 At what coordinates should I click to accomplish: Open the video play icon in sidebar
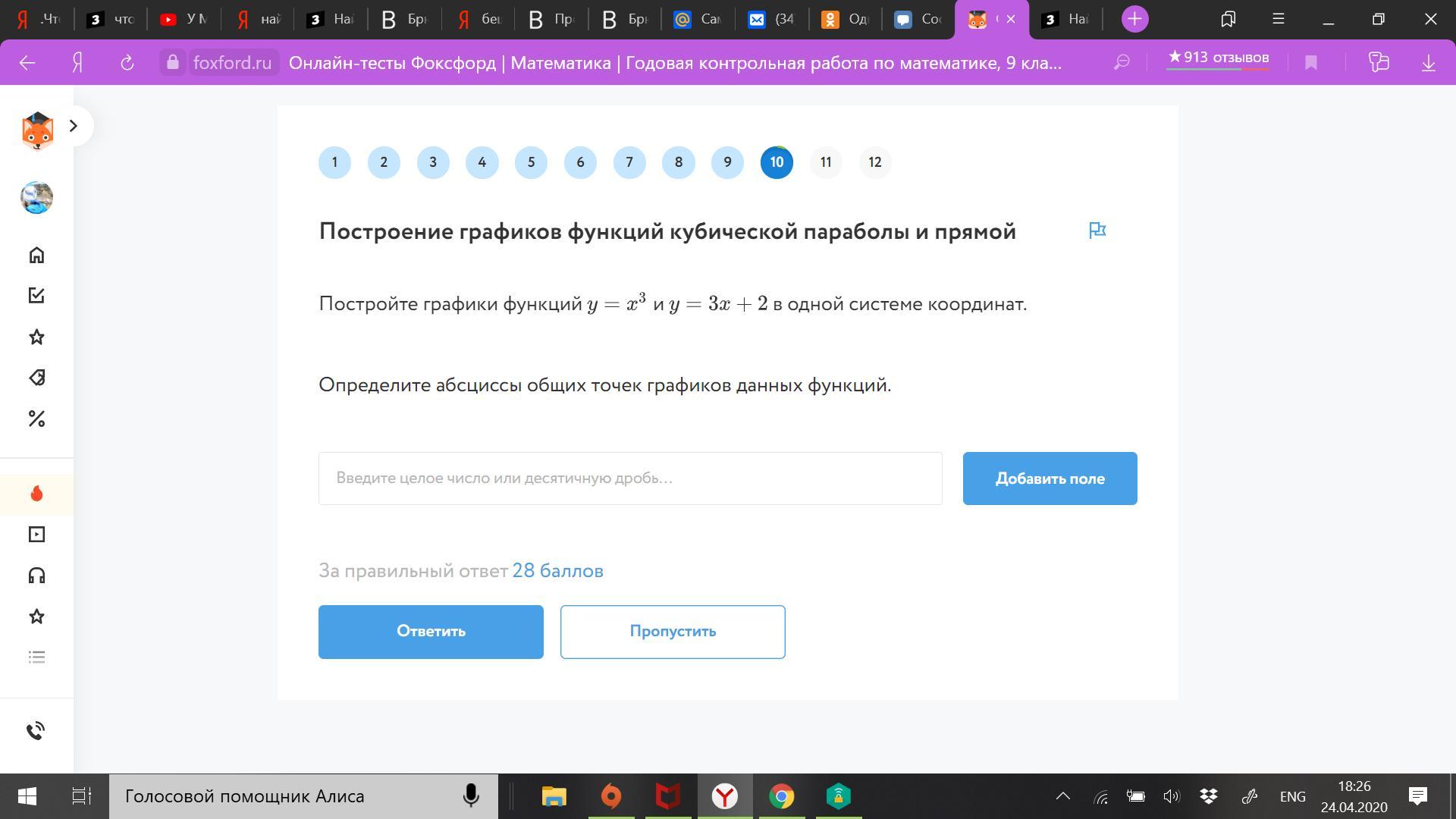pos(36,535)
